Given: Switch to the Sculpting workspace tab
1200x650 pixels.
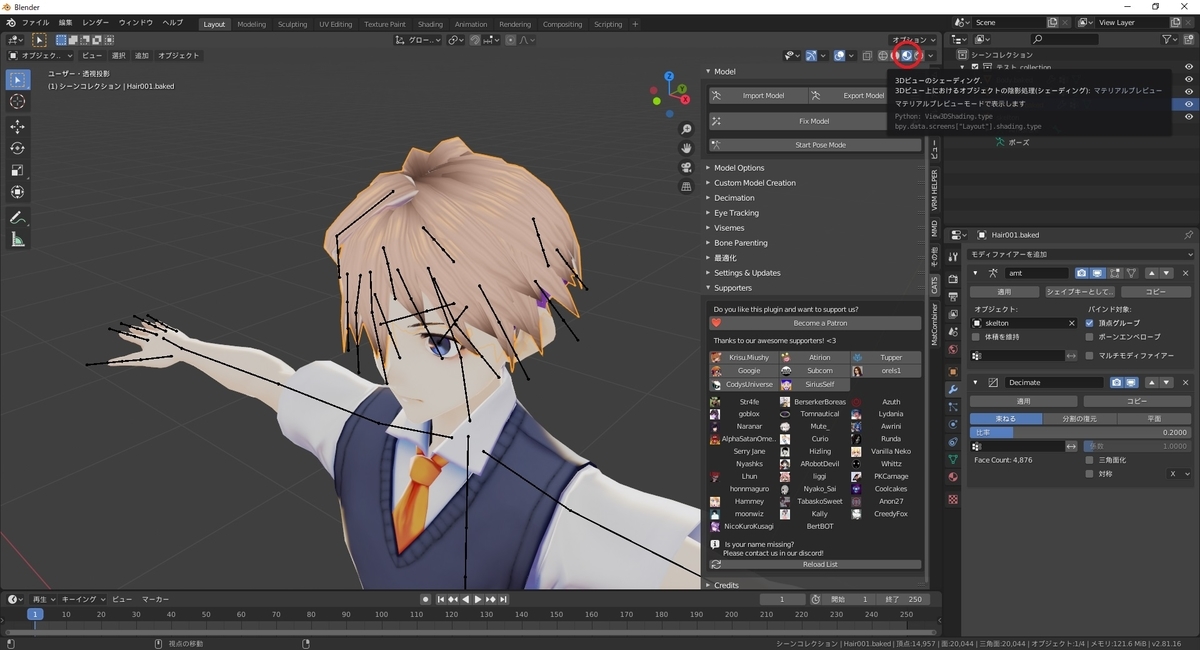Looking at the screenshot, I should (293, 24).
